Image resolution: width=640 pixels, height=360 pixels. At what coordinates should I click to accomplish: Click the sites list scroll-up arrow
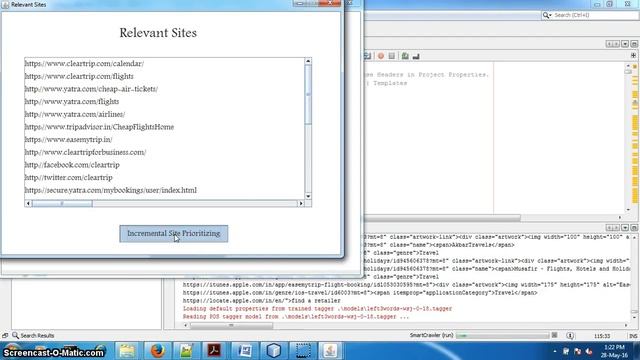click(308, 61)
